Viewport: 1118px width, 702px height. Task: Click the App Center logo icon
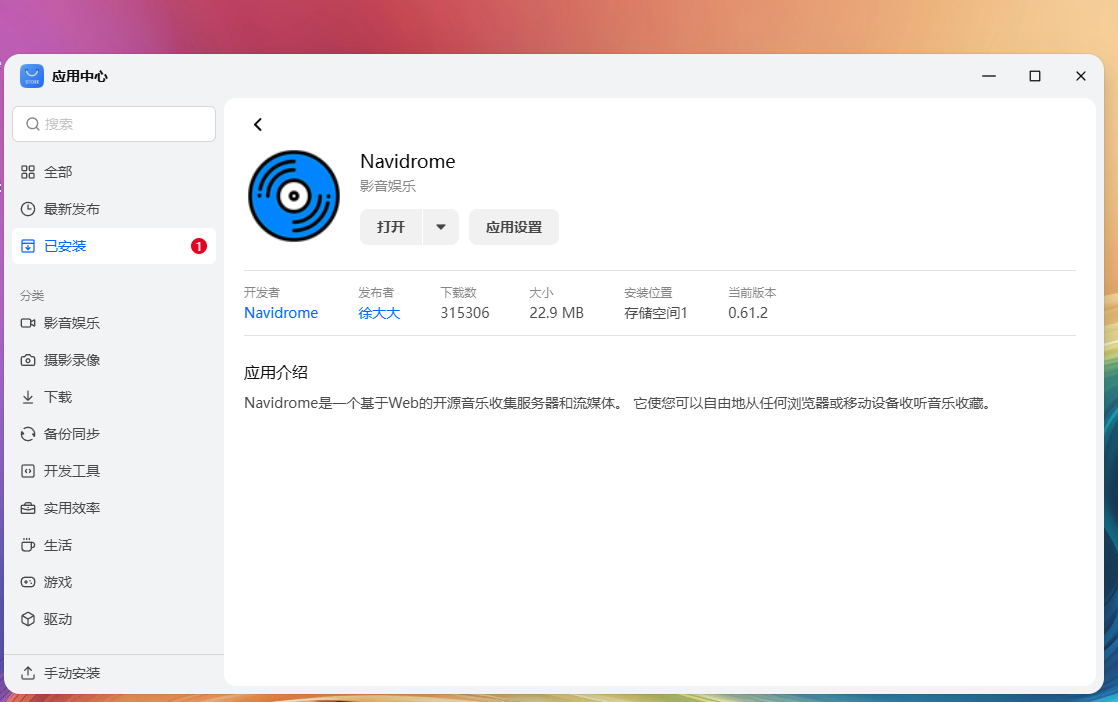coord(32,76)
